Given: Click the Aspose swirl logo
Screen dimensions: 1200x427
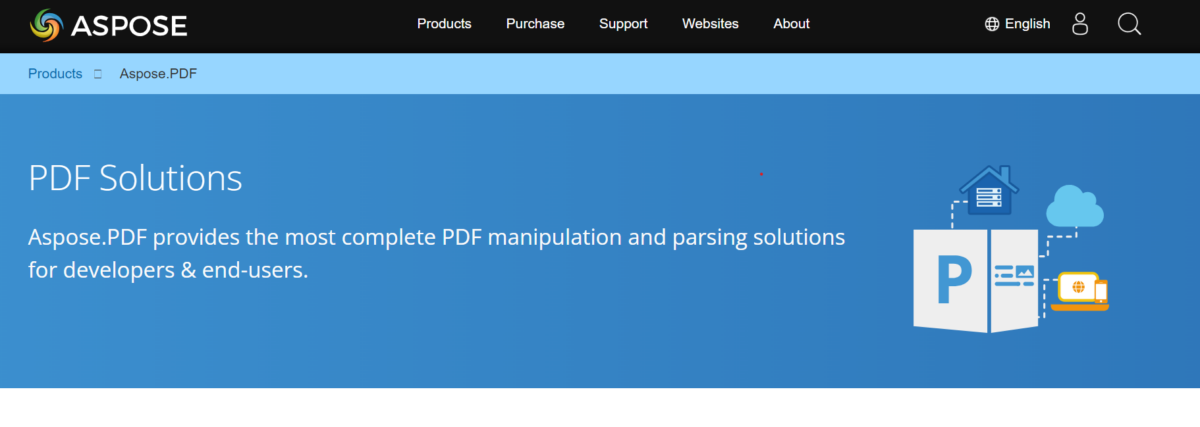Looking at the screenshot, I should pos(46,25).
